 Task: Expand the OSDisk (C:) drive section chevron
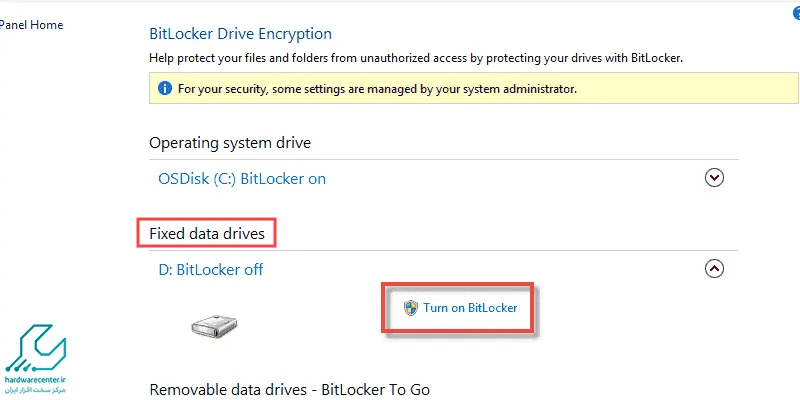coord(714,178)
